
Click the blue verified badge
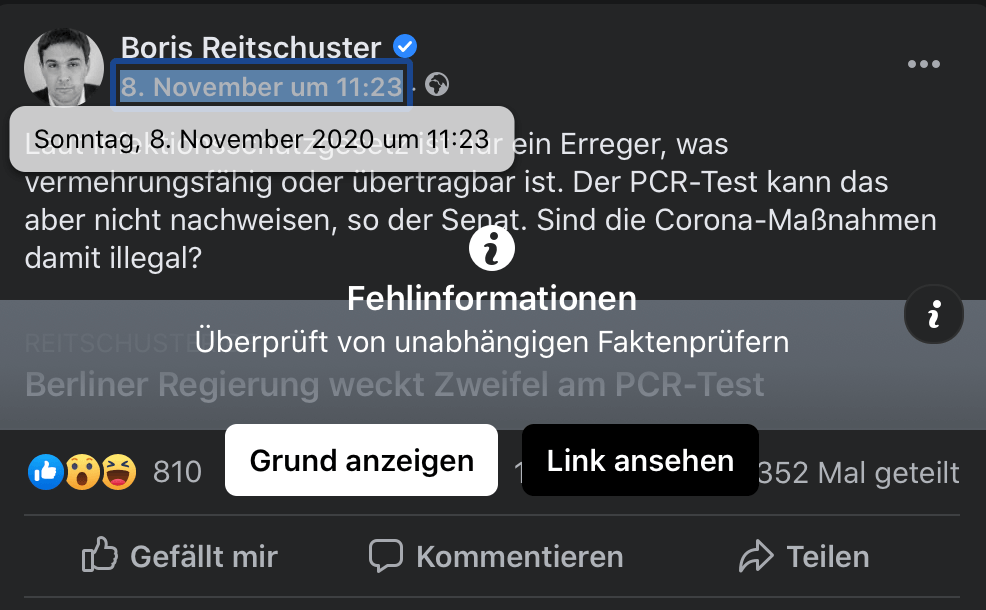[405, 46]
